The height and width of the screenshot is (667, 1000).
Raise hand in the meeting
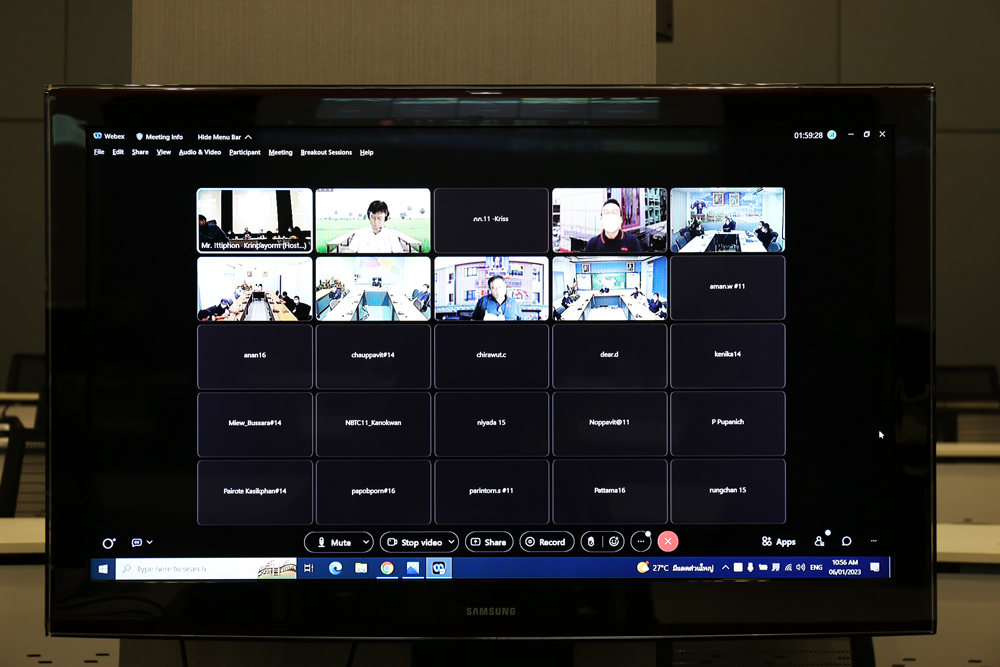click(591, 542)
